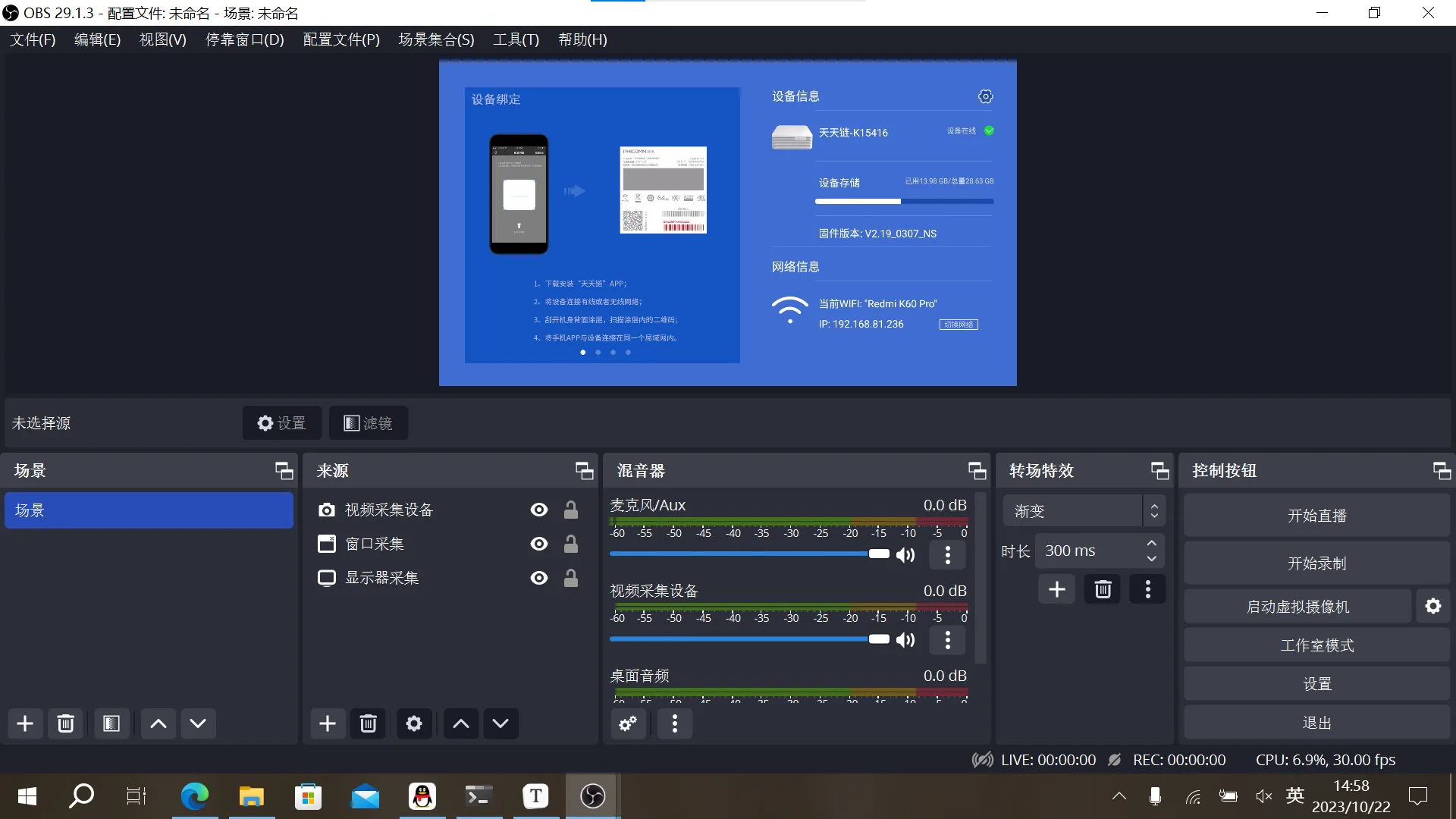Open virtual camera settings gear

[x=1433, y=606]
